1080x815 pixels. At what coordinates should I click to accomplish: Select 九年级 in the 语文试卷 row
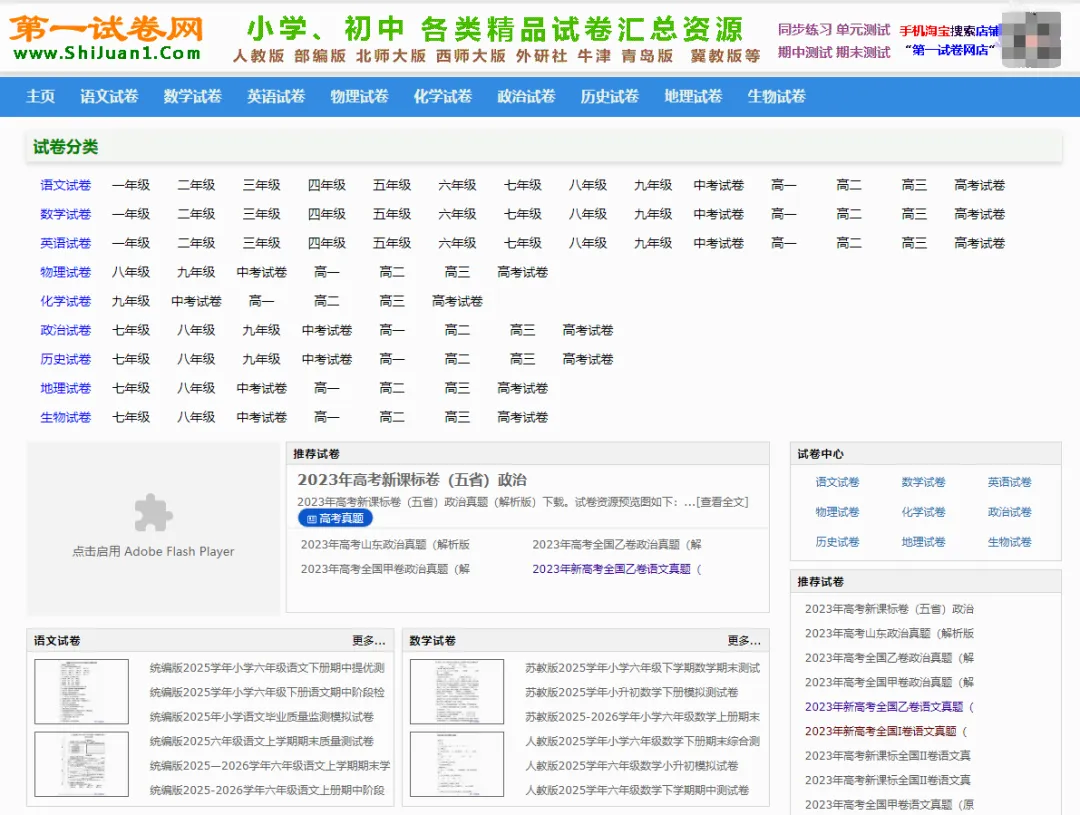pos(653,185)
